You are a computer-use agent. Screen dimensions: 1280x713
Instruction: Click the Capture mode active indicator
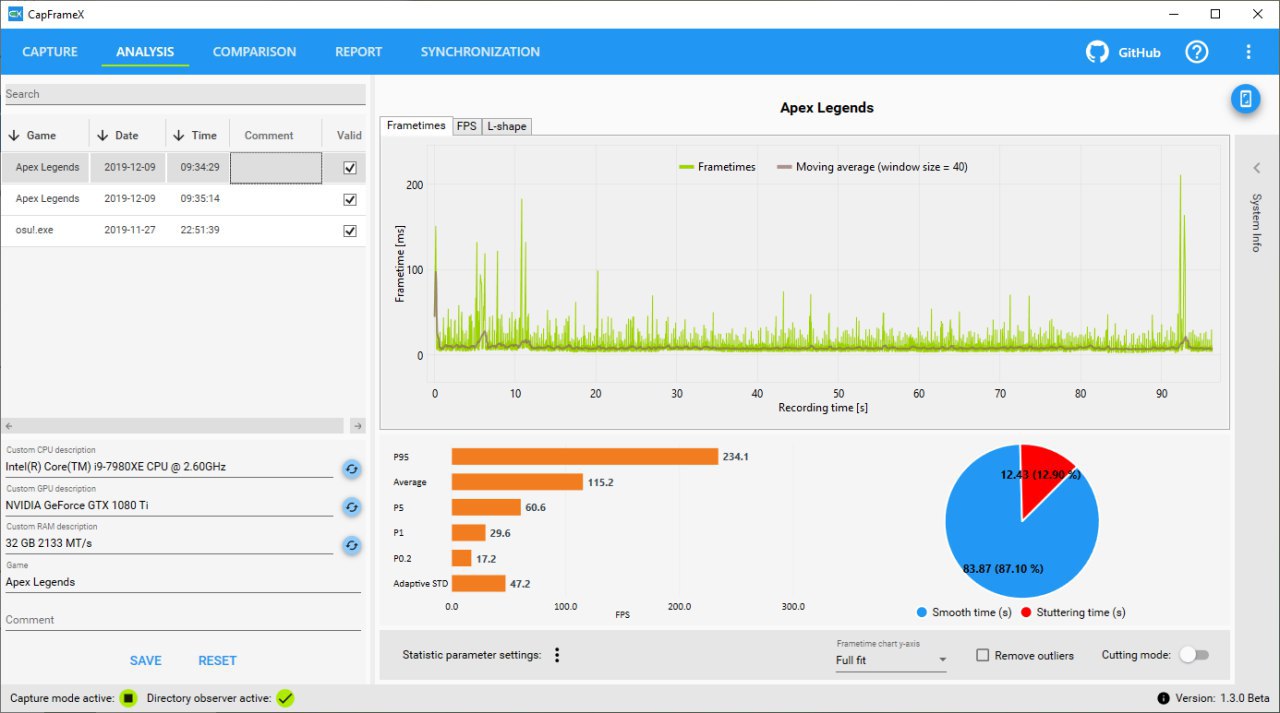coord(128,698)
